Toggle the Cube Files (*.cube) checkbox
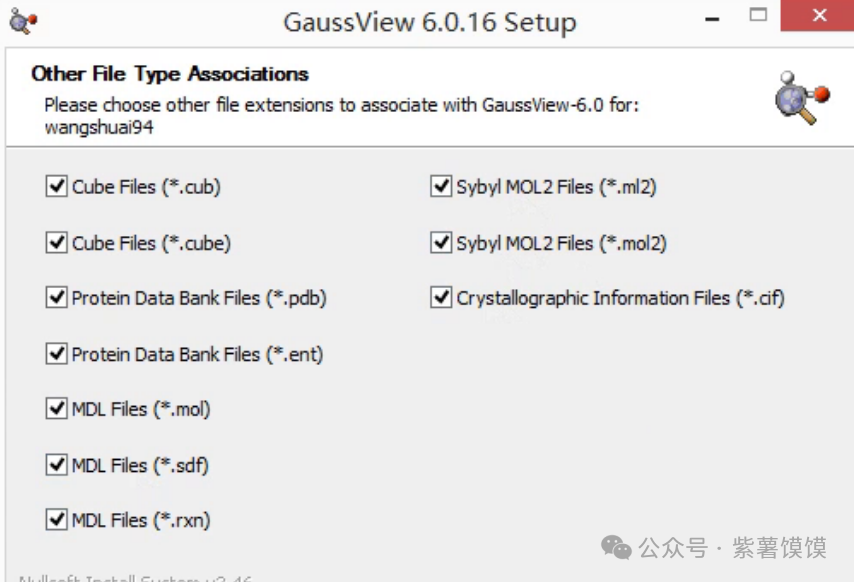 pos(56,242)
